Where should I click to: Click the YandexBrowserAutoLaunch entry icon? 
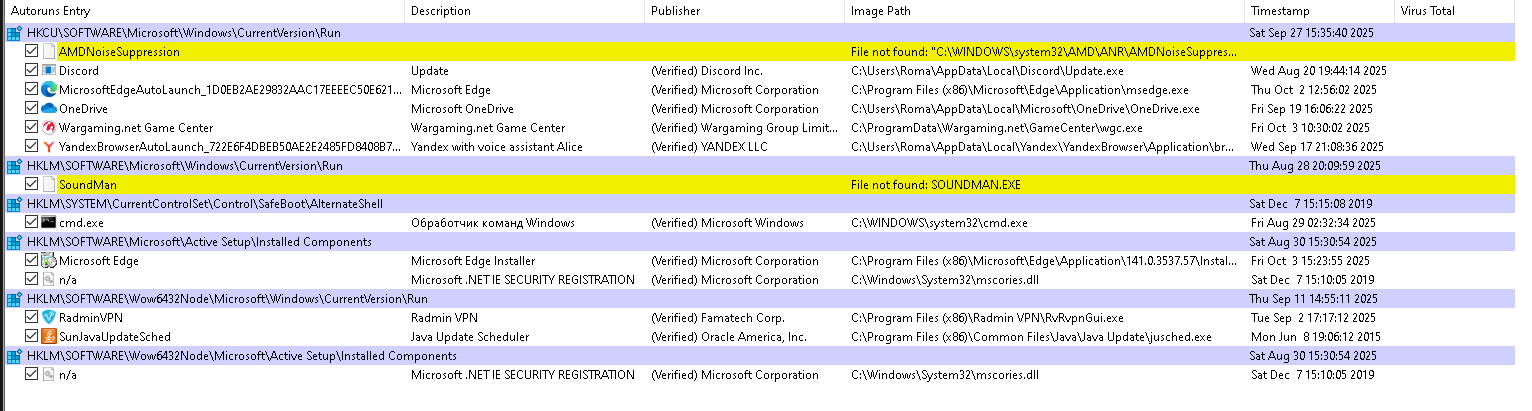pos(49,147)
